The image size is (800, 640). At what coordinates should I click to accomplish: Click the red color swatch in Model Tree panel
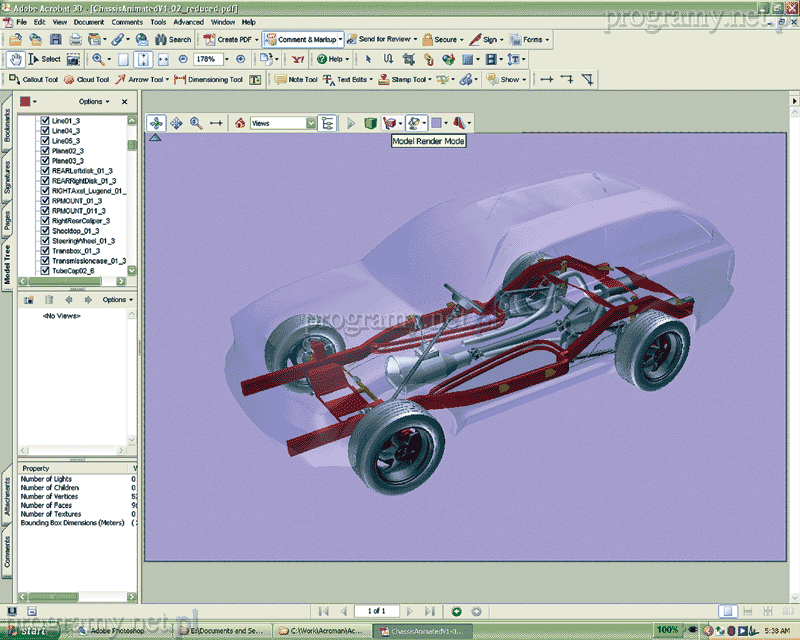pos(25,101)
